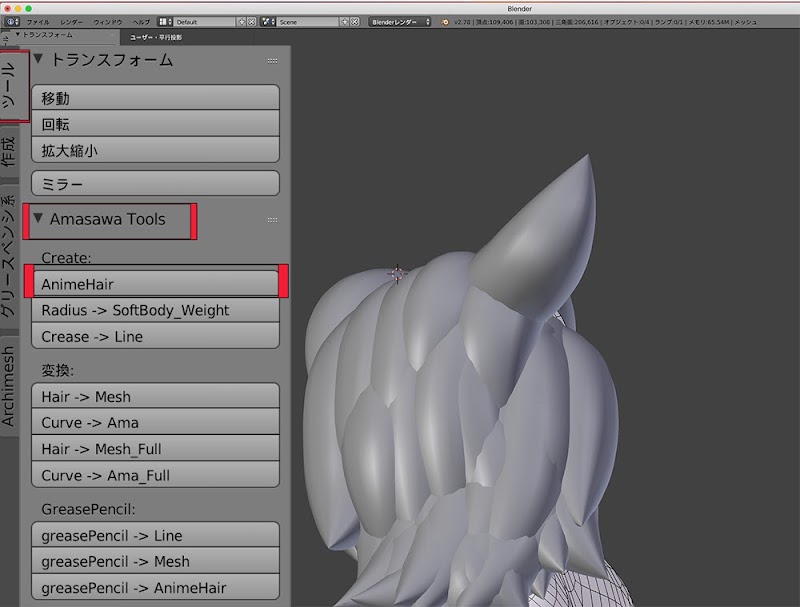Click the 移動 button
The image size is (800, 607).
(x=156, y=97)
